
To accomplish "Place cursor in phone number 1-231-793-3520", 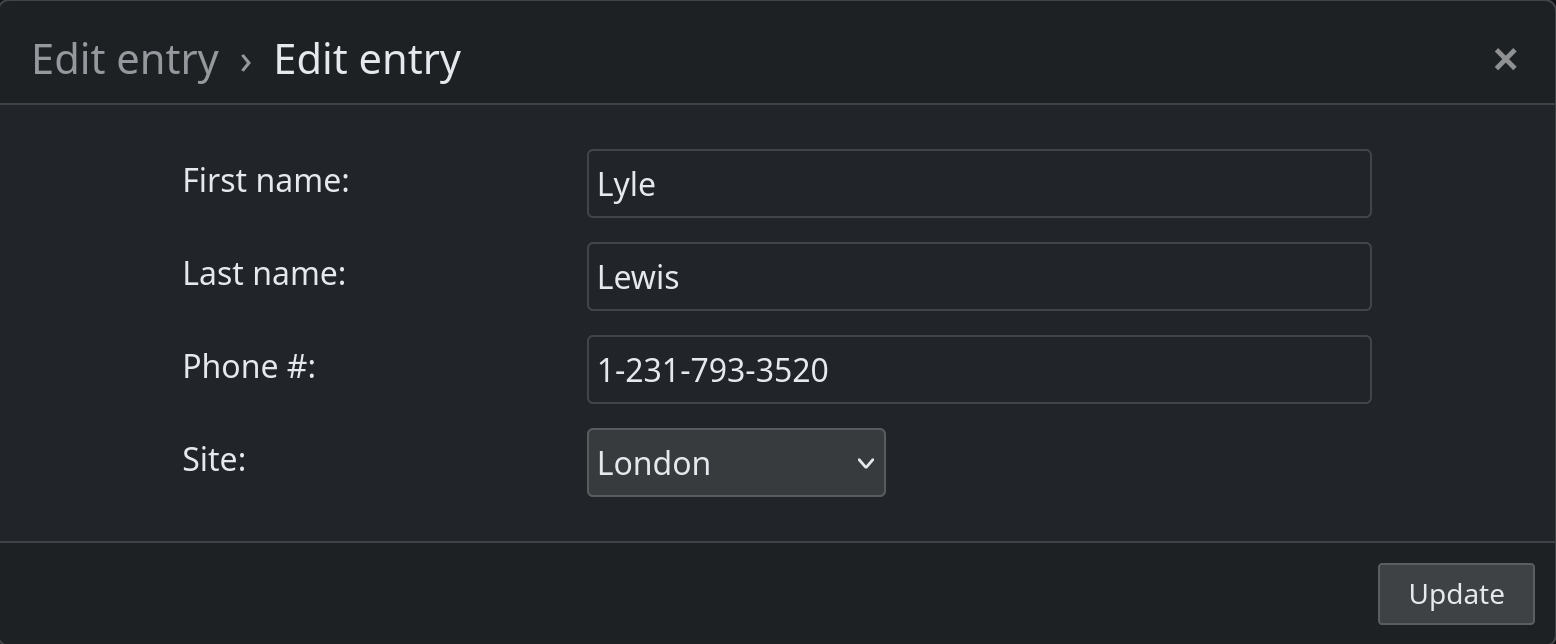I will pyautogui.click(x=712, y=371).
